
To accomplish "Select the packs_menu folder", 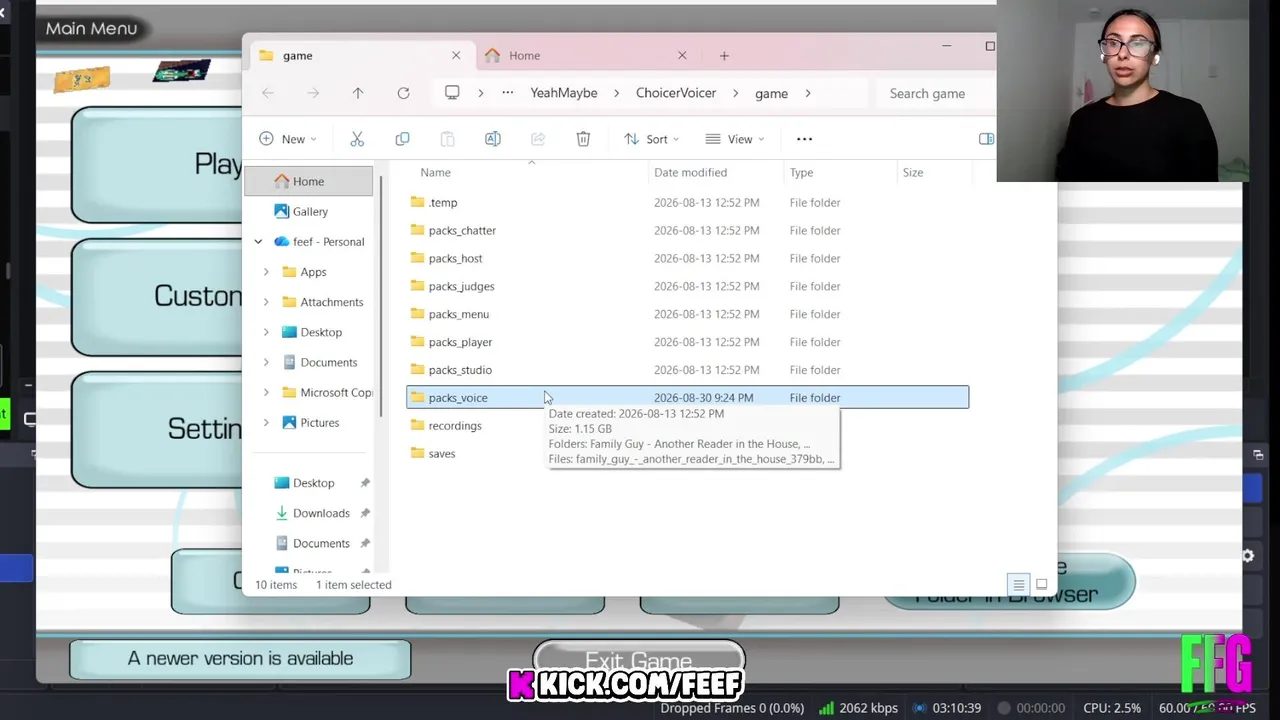I will (x=687, y=314).
